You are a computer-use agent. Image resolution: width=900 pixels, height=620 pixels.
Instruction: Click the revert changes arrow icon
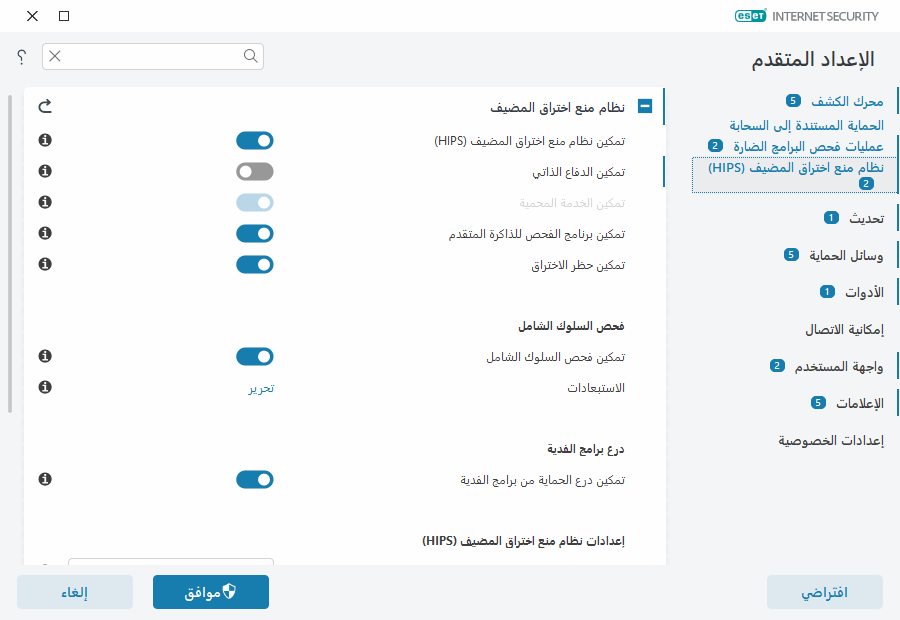pyautogui.click(x=45, y=106)
